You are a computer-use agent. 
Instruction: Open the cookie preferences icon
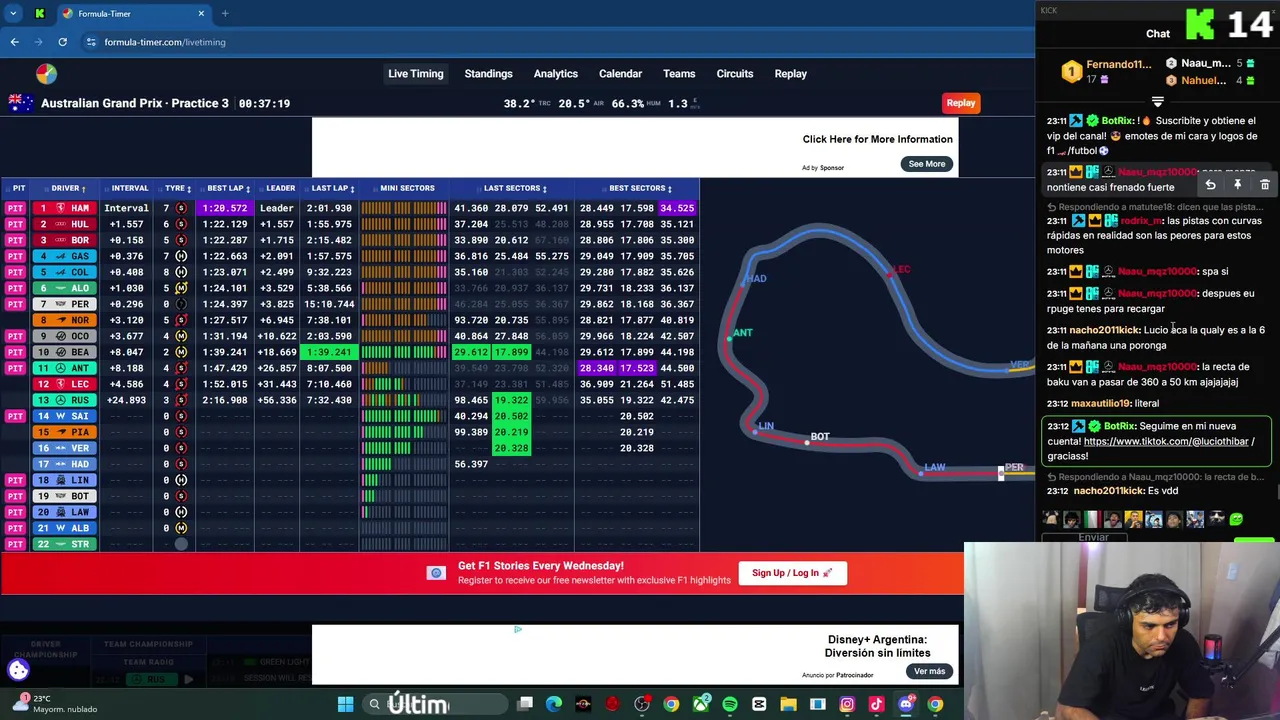click(x=18, y=670)
